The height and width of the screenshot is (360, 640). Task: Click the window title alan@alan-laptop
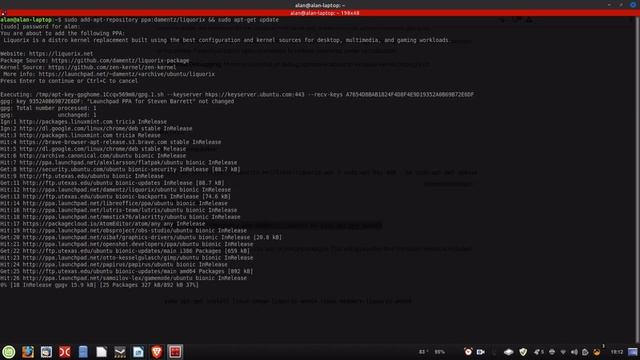[320, 5]
